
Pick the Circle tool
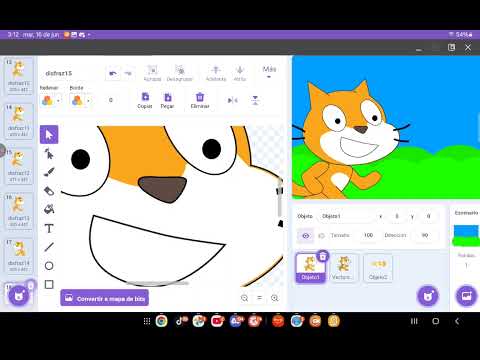click(x=49, y=266)
